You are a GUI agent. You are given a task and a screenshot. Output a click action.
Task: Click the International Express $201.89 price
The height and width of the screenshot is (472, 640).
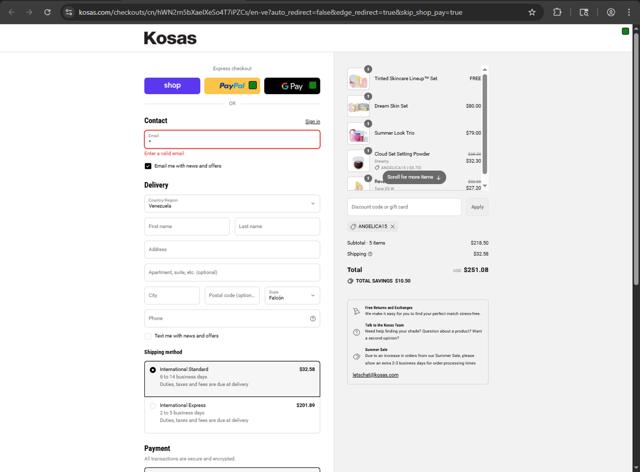(306, 405)
